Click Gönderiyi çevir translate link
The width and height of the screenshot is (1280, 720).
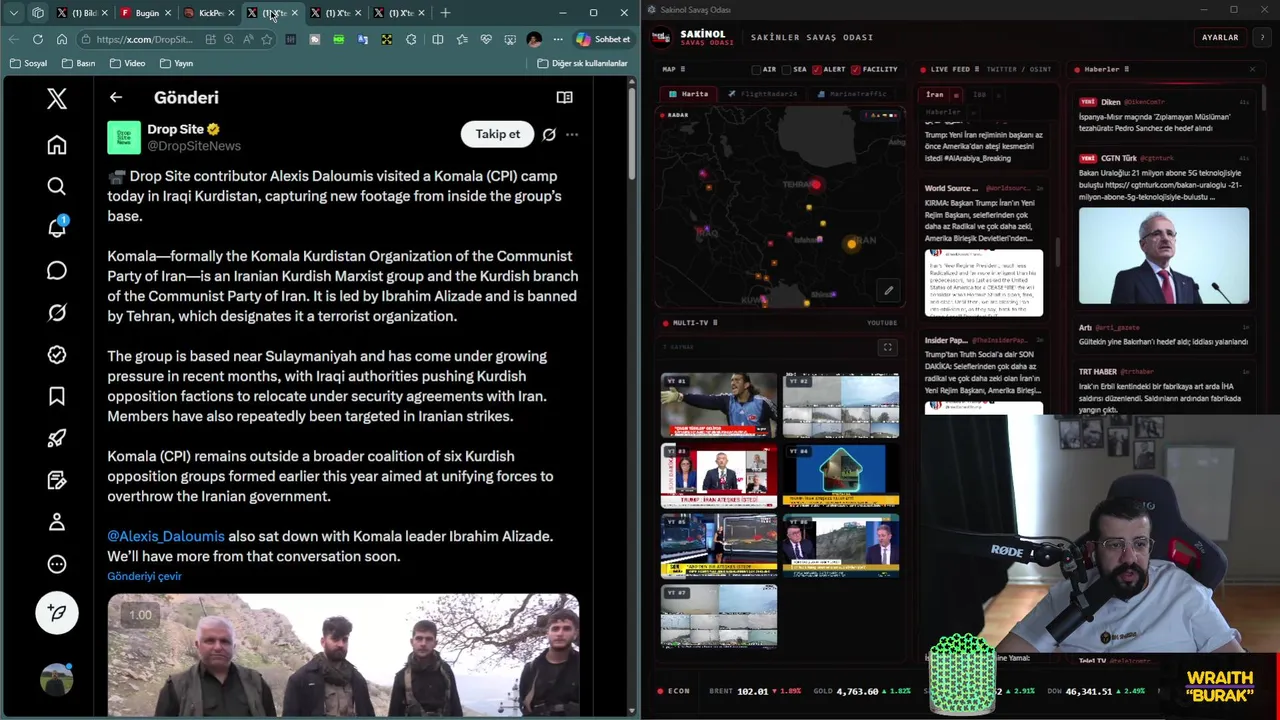coord(144,576)
